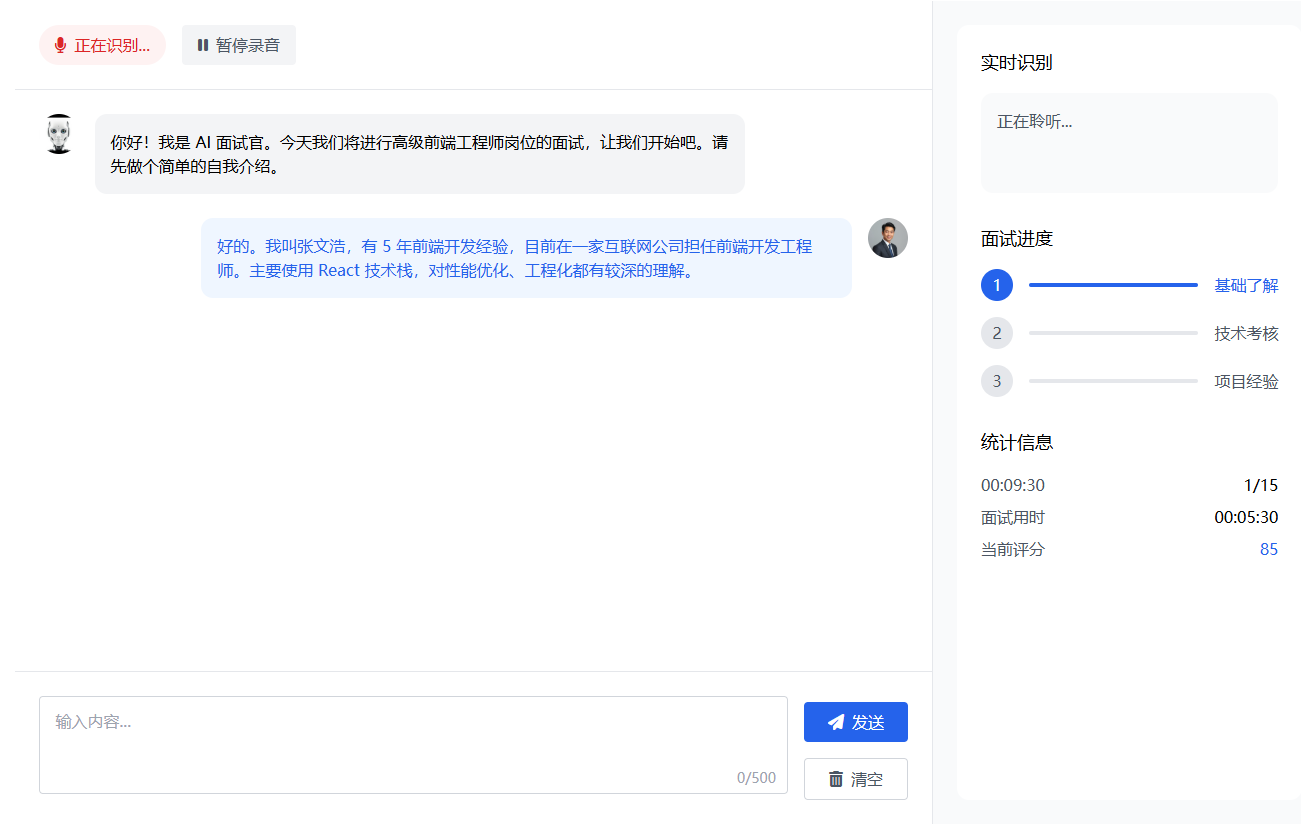Focus the 输入内容 message input box
The image size is (1301, 824).
[412, 744]
